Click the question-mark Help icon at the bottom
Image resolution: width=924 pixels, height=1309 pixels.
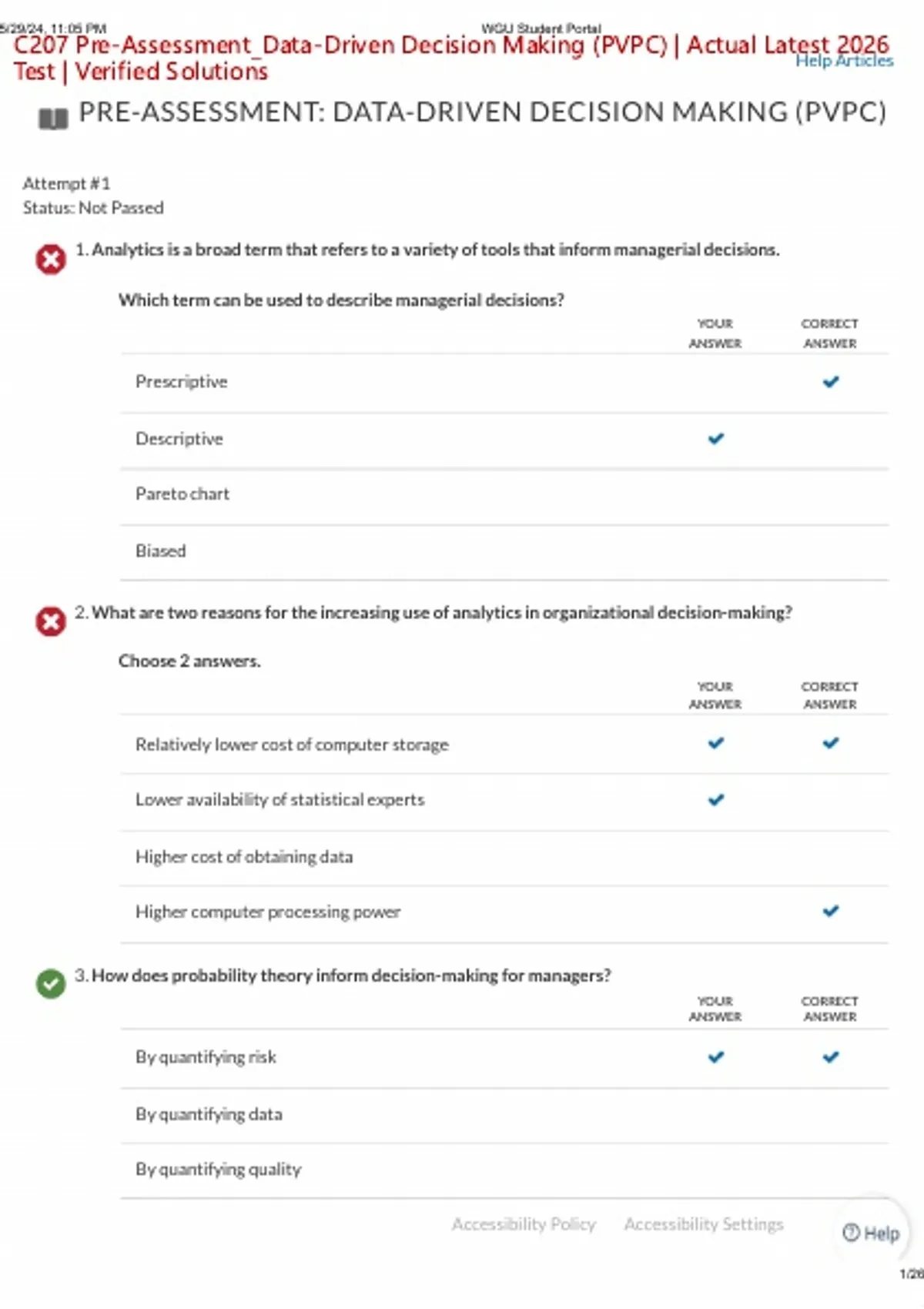click(x=851, y=1233)
